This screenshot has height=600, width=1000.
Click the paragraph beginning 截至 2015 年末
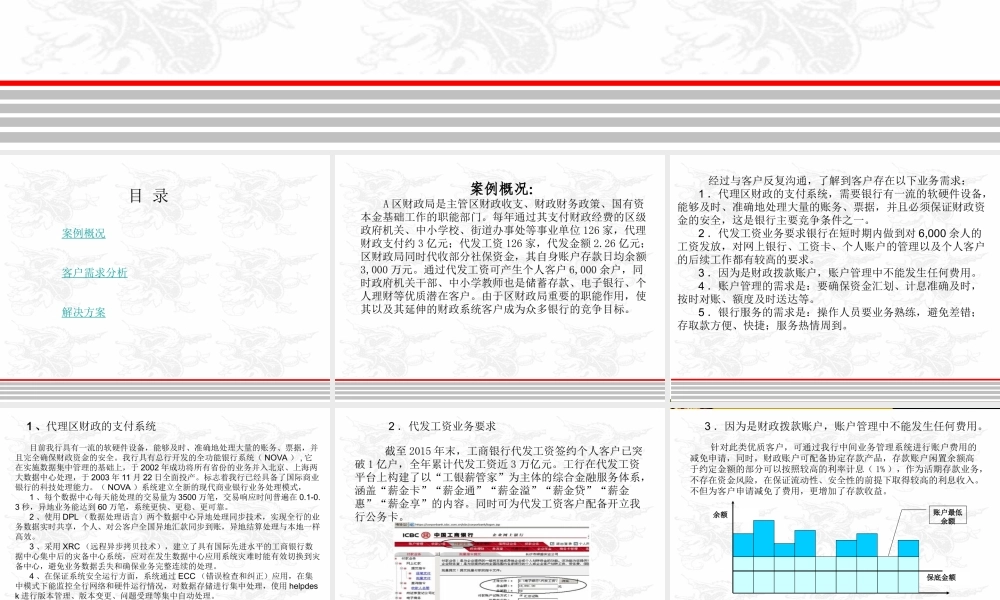click(x=500, y=483)
